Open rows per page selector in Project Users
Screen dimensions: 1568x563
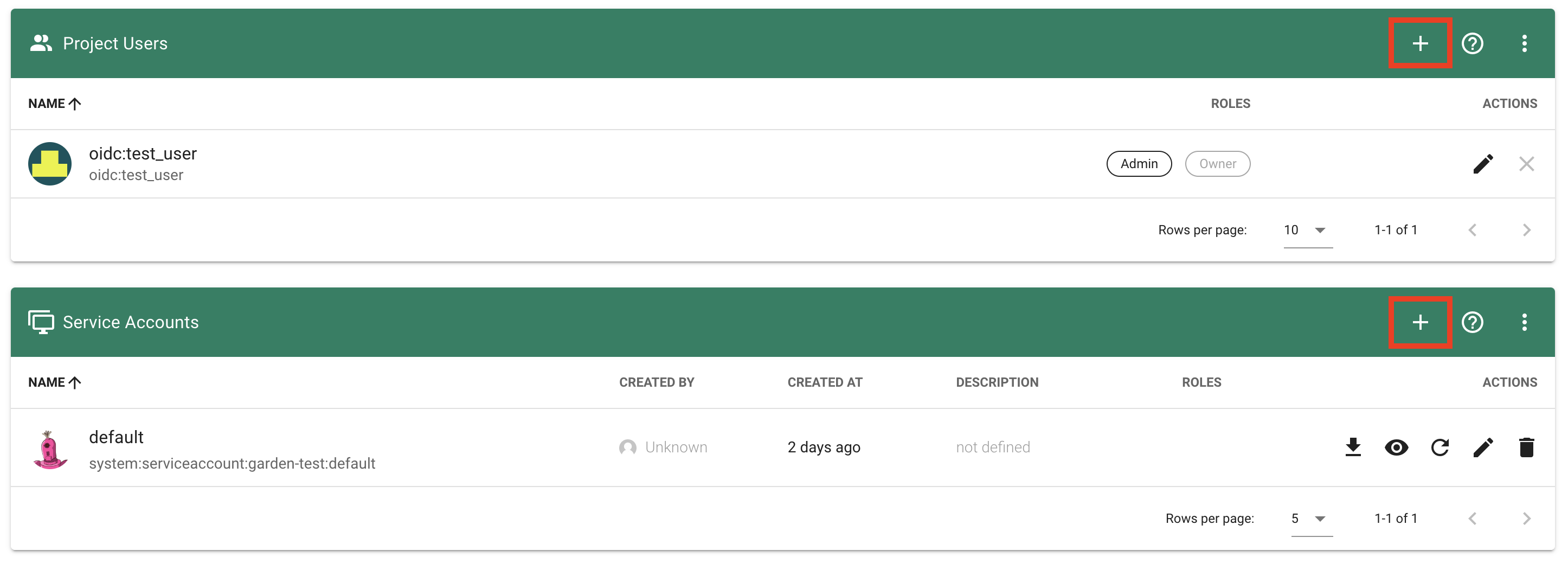(x=1306, y=230)
